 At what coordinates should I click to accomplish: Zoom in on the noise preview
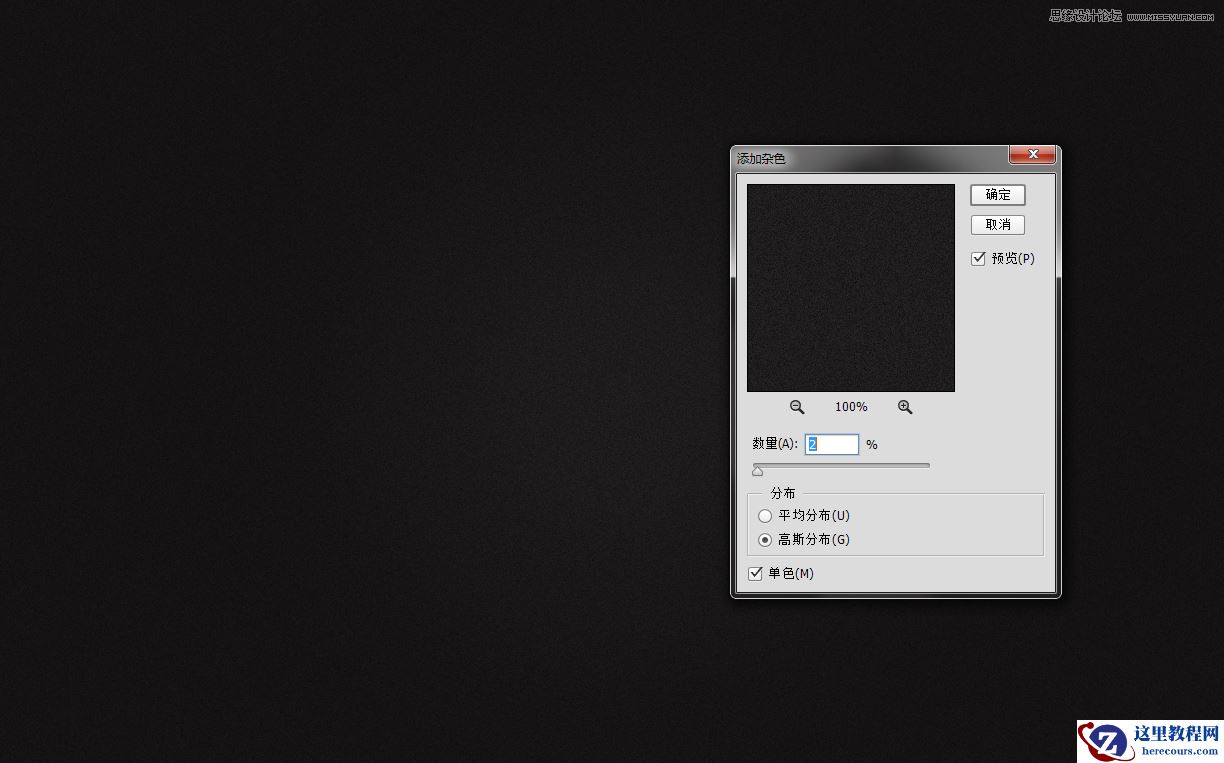[x=905, y=407]
